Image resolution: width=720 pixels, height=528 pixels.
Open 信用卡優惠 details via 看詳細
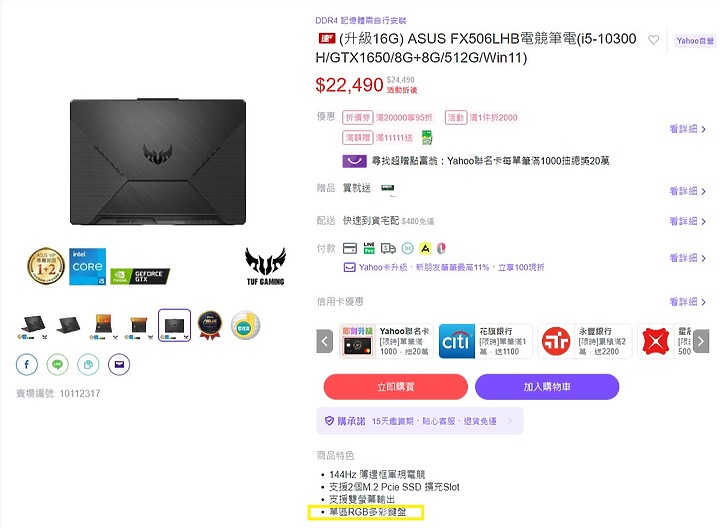click(x=687, y=302)
